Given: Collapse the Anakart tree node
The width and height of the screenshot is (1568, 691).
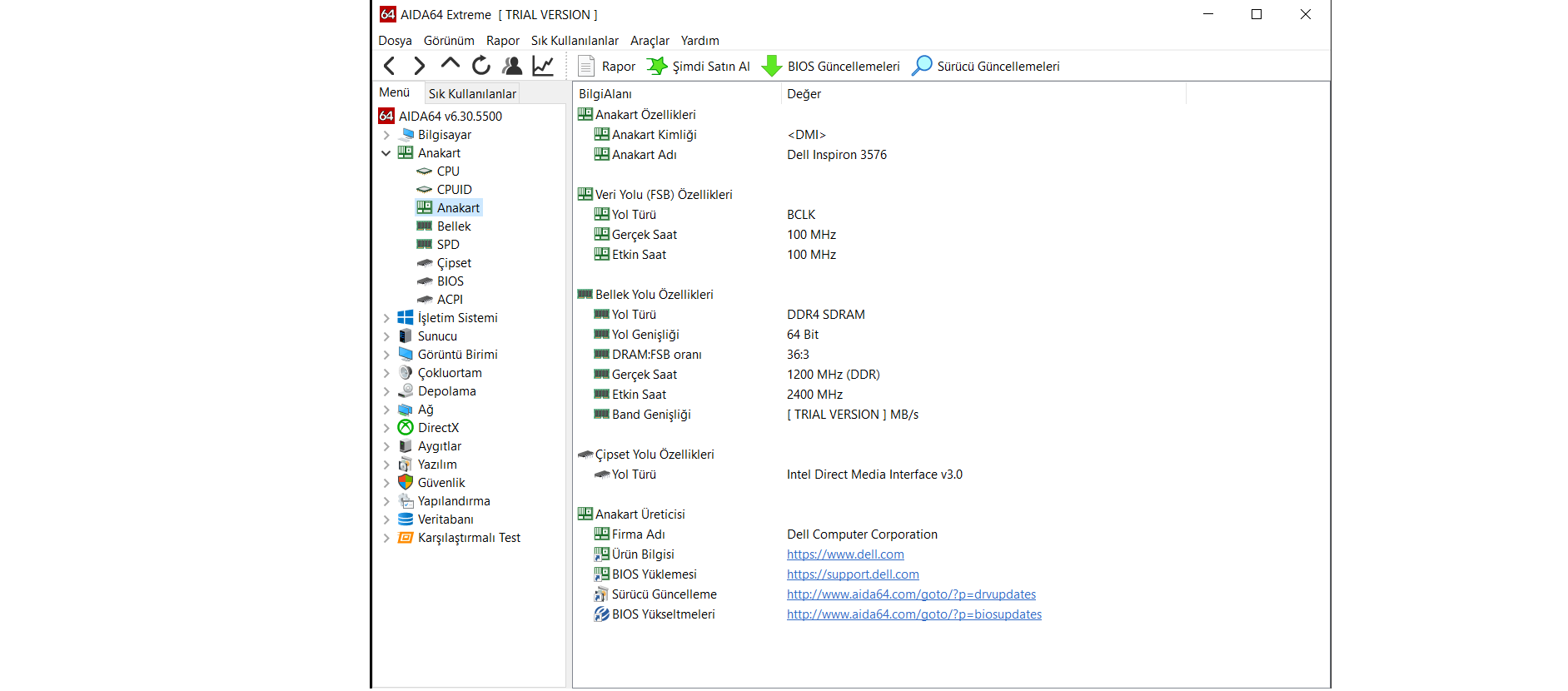Looking at the screenshot, I should tap(386, 153).
